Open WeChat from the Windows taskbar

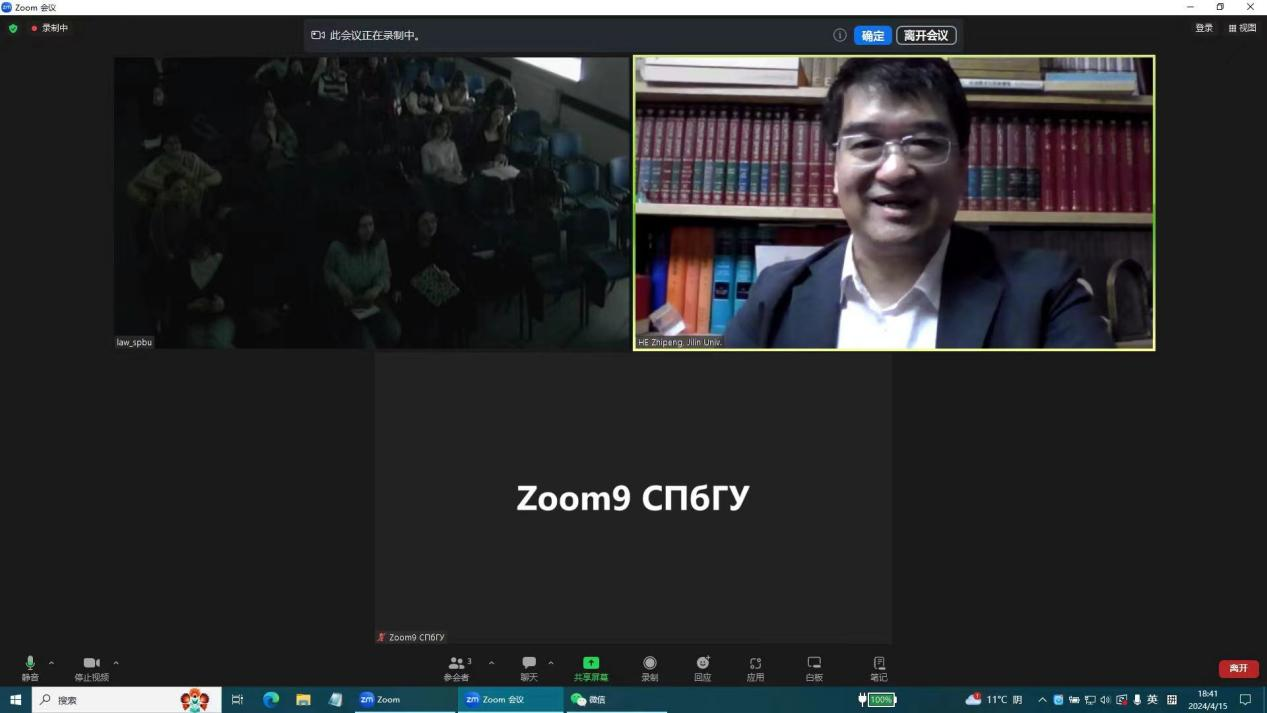click(x=589, y=700)
